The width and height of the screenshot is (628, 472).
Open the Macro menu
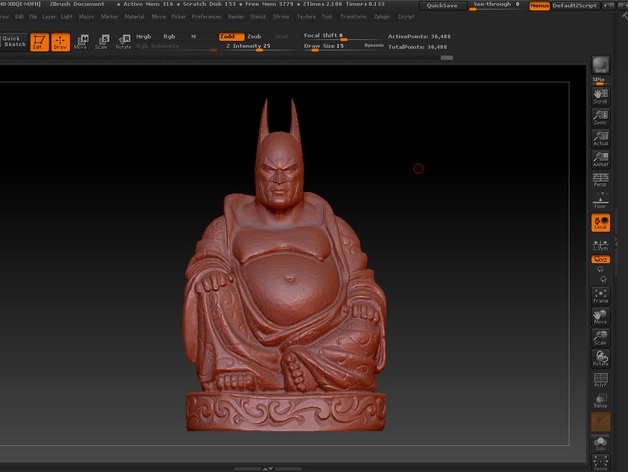tap(87, 17)
